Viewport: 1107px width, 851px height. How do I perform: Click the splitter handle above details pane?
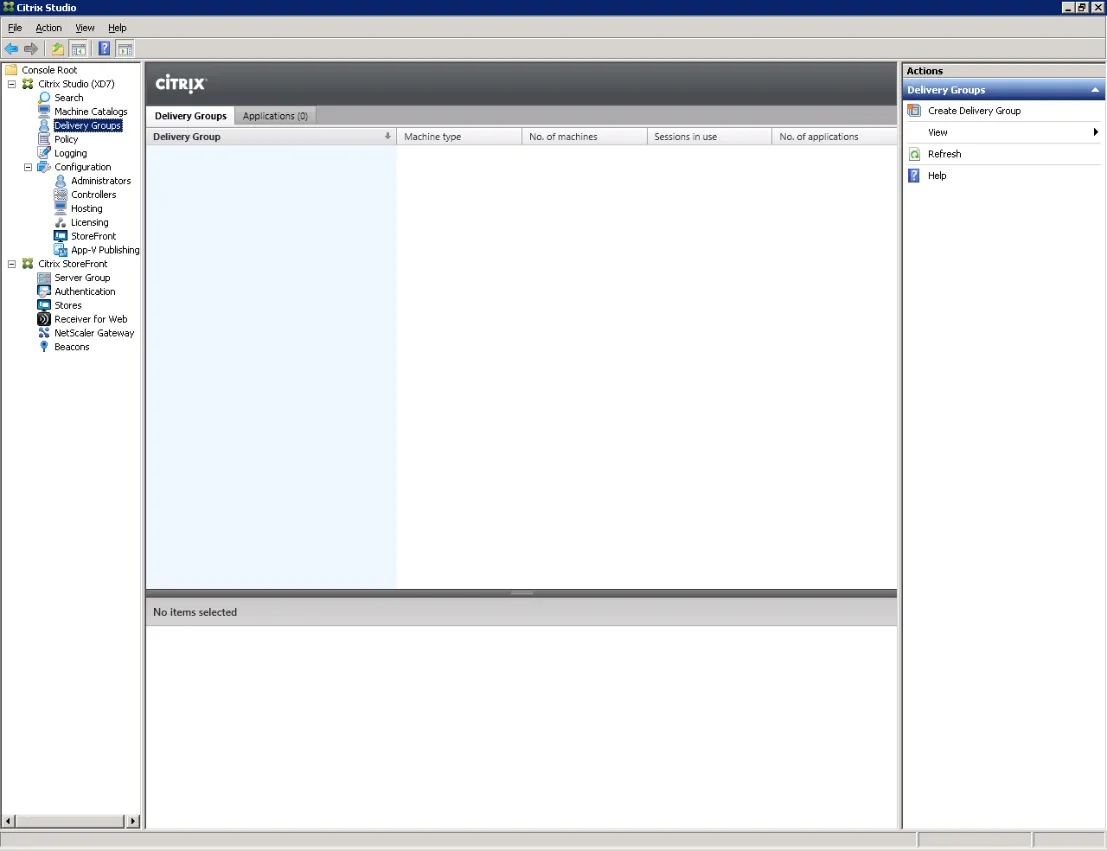(521, 593)
